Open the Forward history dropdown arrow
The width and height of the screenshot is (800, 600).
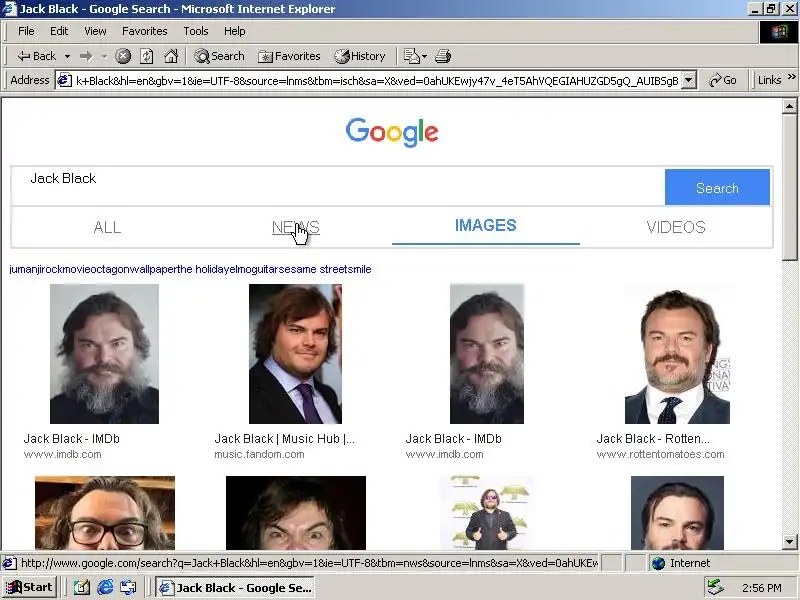point(104,56)
